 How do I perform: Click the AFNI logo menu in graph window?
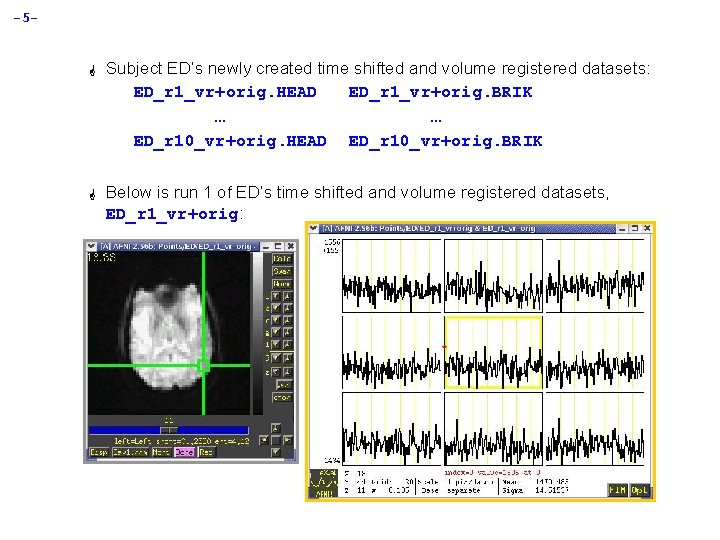click(x=324, y=483)
